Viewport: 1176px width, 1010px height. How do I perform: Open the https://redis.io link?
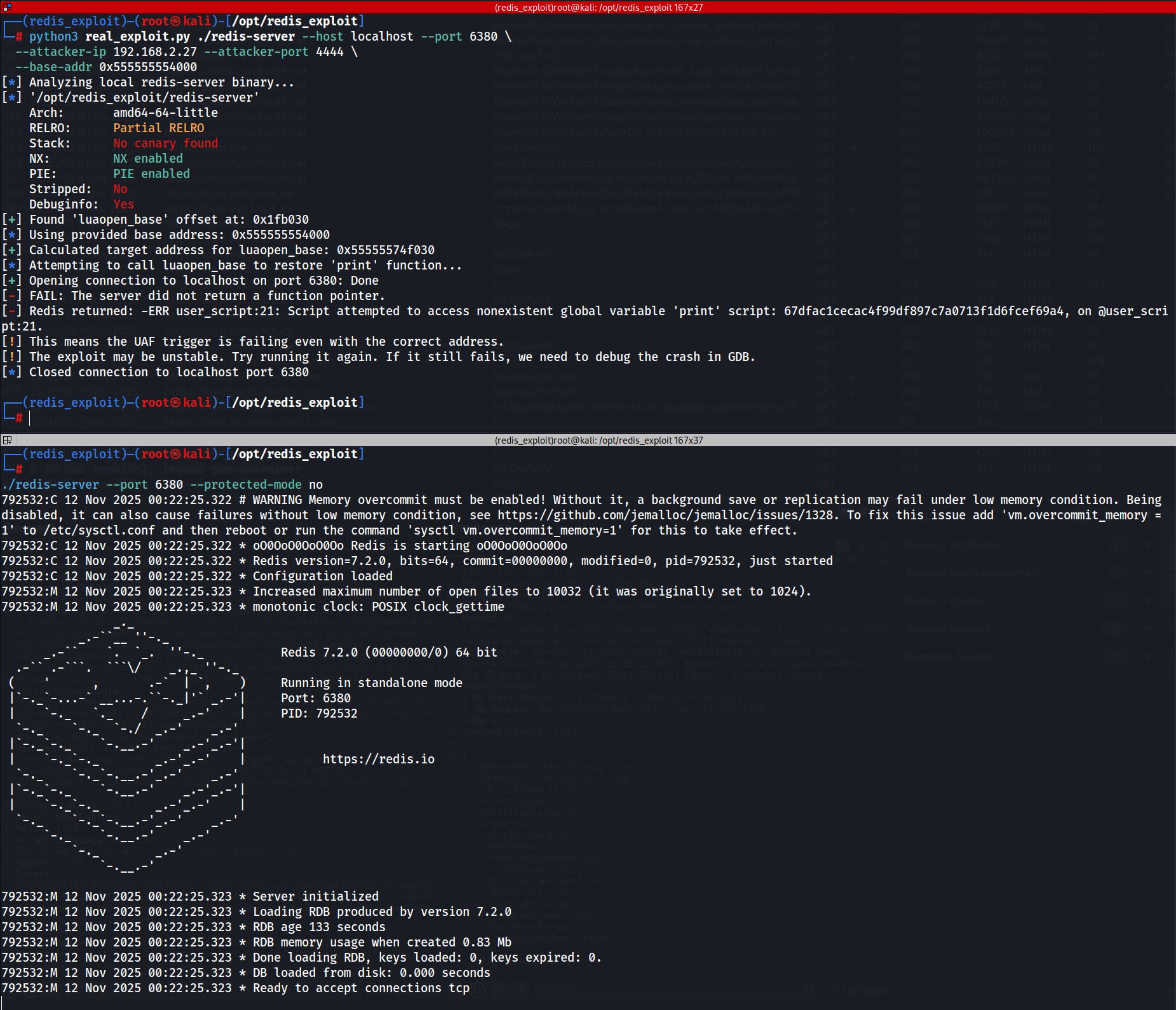(x=379, y=759)
